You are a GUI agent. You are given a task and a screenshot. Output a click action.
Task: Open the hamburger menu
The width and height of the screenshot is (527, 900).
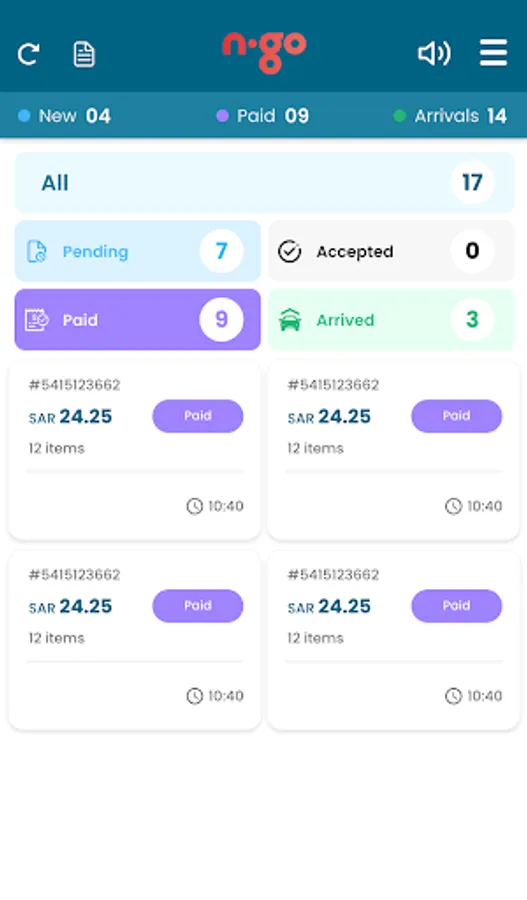(493, 53)
